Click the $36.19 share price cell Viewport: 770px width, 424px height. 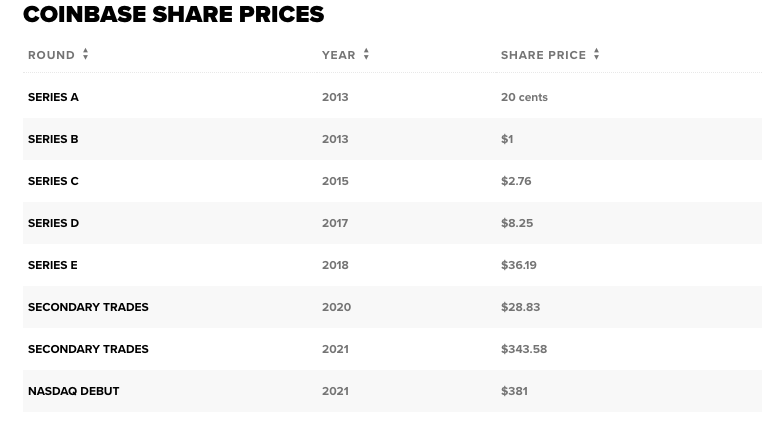pyautogui.click(x=518, y=265)
